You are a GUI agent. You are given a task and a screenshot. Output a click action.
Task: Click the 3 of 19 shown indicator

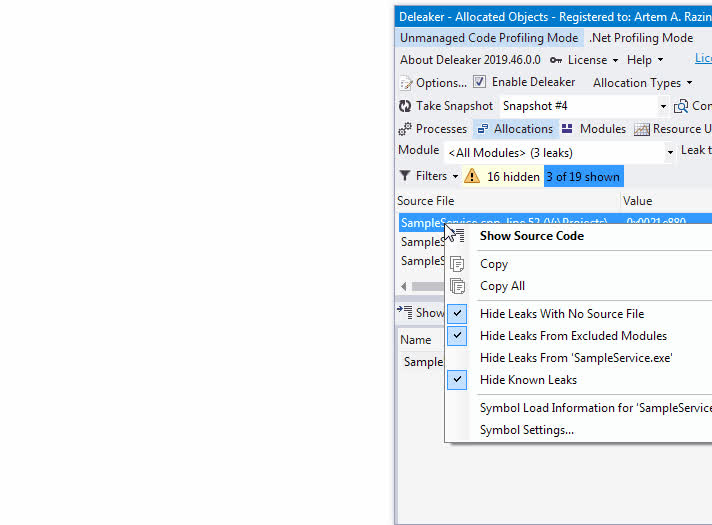click(x=583, y=177)
